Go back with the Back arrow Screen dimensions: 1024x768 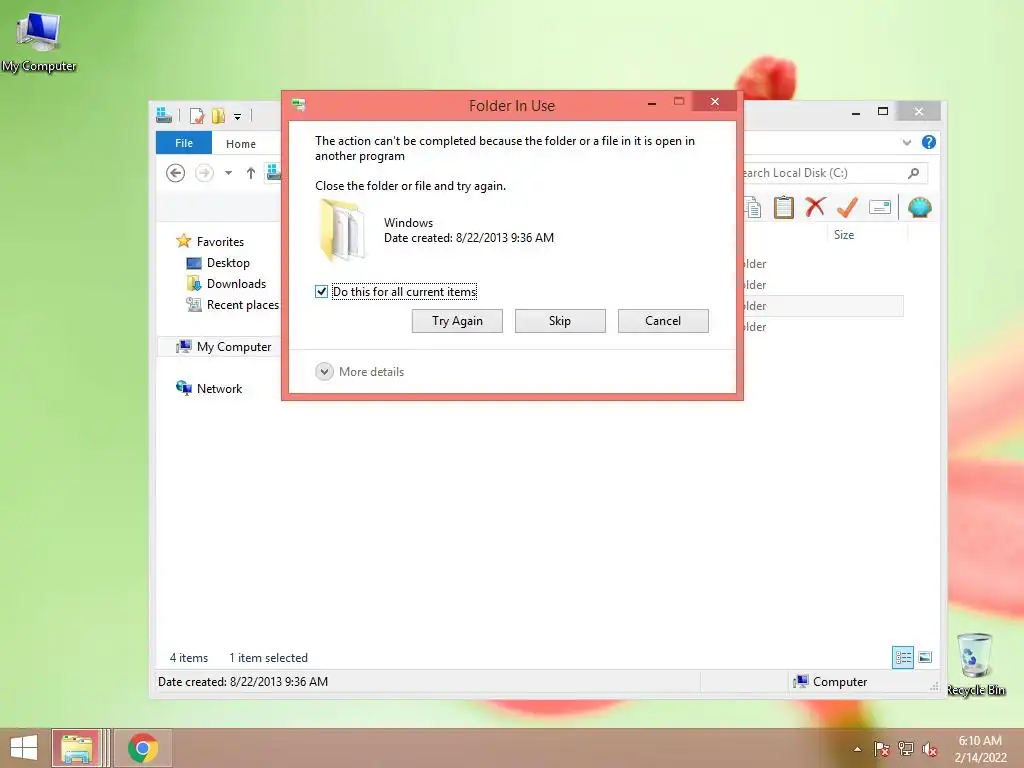175,173
